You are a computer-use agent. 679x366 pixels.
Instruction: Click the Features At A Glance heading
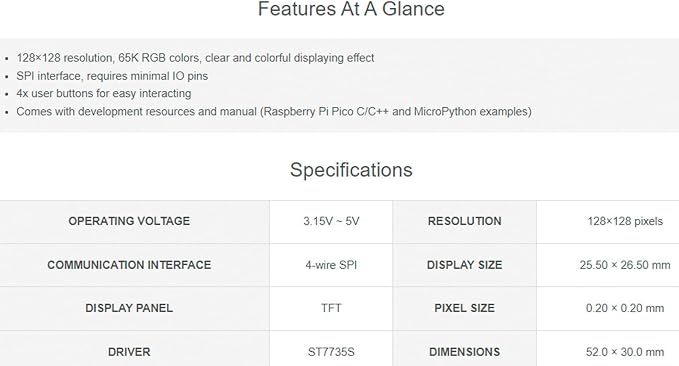pyautogui.click(x=351, y=9)
